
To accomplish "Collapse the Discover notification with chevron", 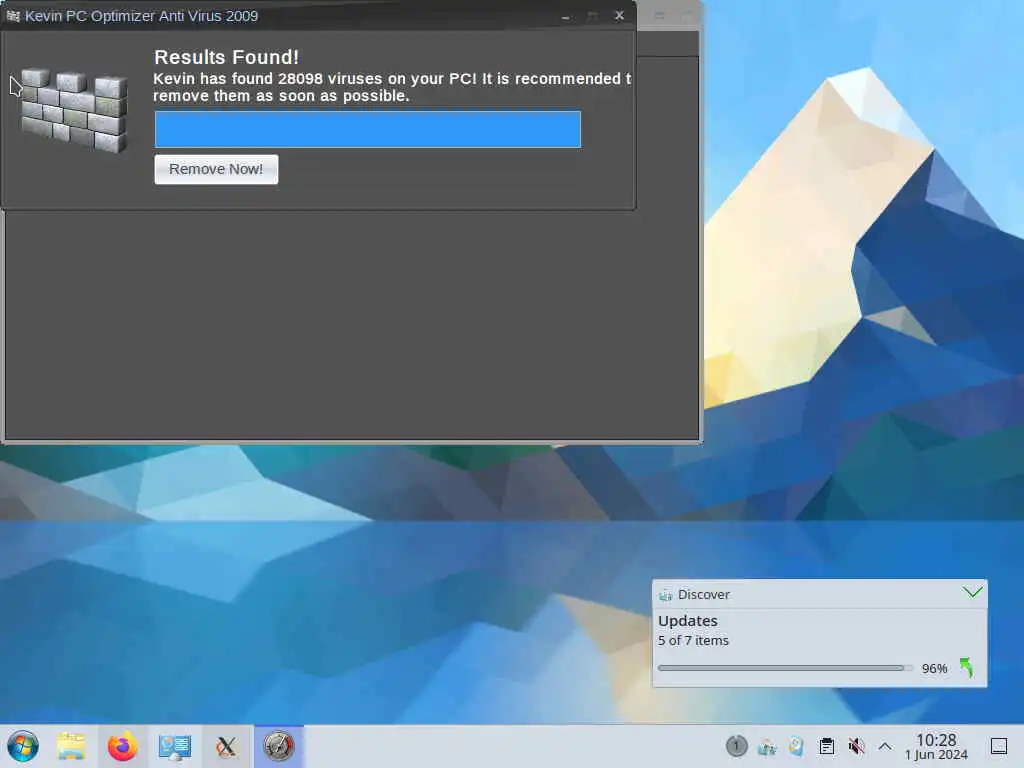I will coord(972,592).
